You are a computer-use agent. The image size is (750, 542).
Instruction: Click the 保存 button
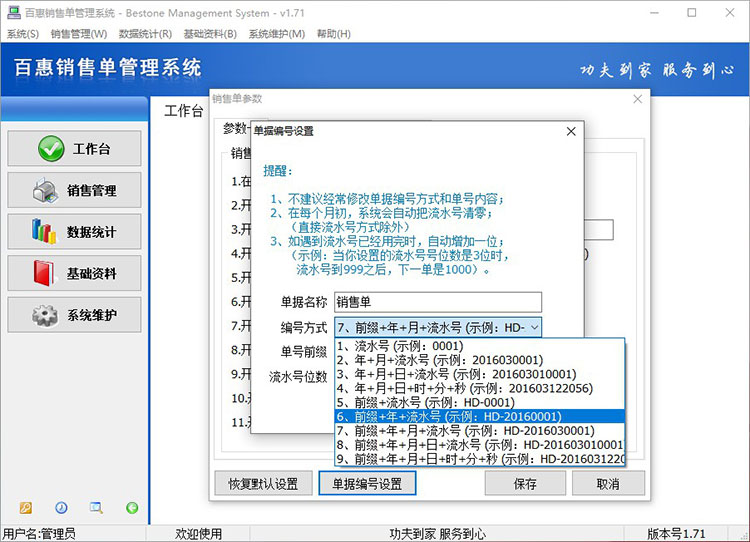point(525,484)
